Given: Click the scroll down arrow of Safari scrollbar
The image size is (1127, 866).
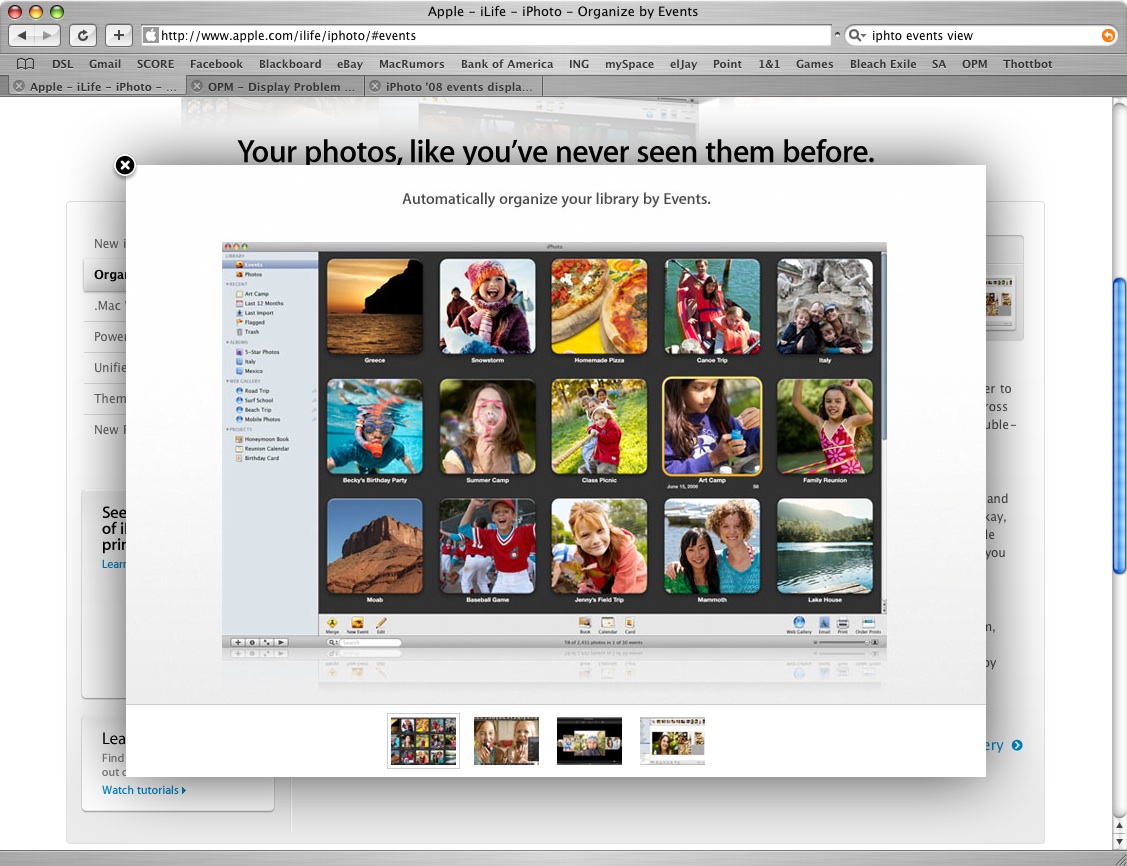Looking at the screenshot, I should pyautogui.click(x=1119, y=842).
